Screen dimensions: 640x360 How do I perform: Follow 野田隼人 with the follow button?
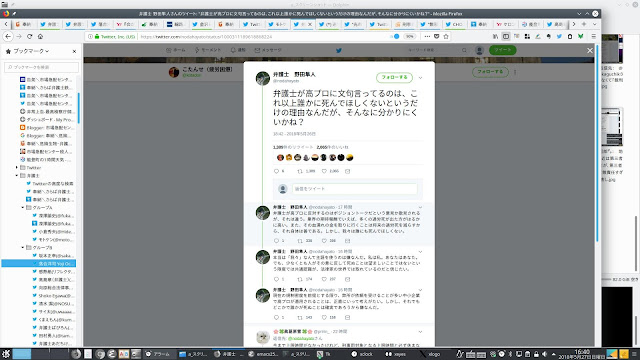394,77
